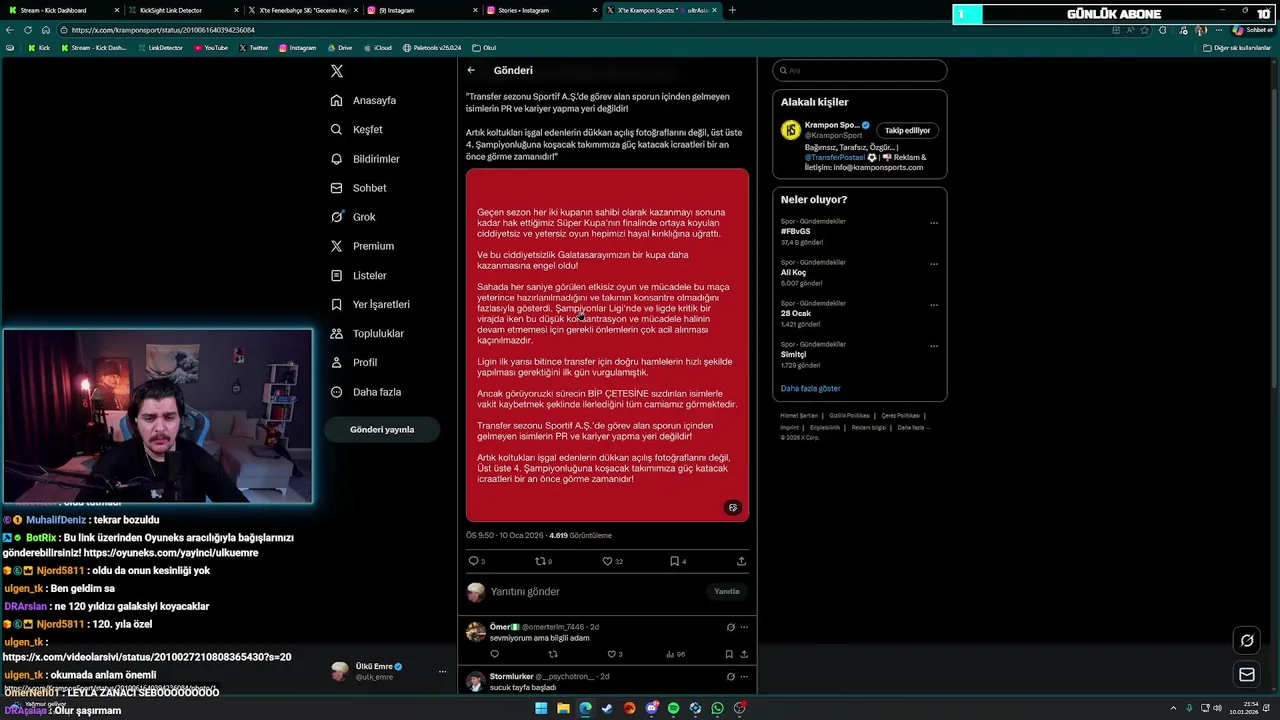Open iCloud bookmark

pos(378,48)
